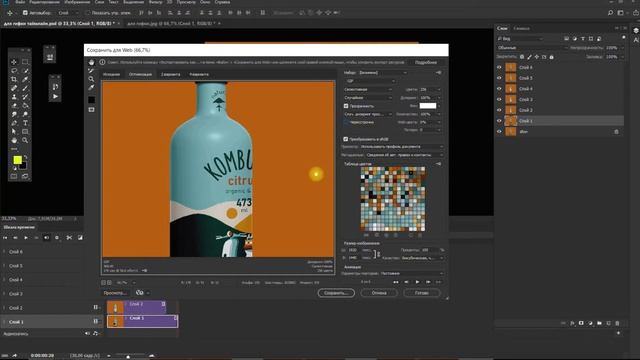Hide Слой 6 in the Layers panel

tap(499, 67)
